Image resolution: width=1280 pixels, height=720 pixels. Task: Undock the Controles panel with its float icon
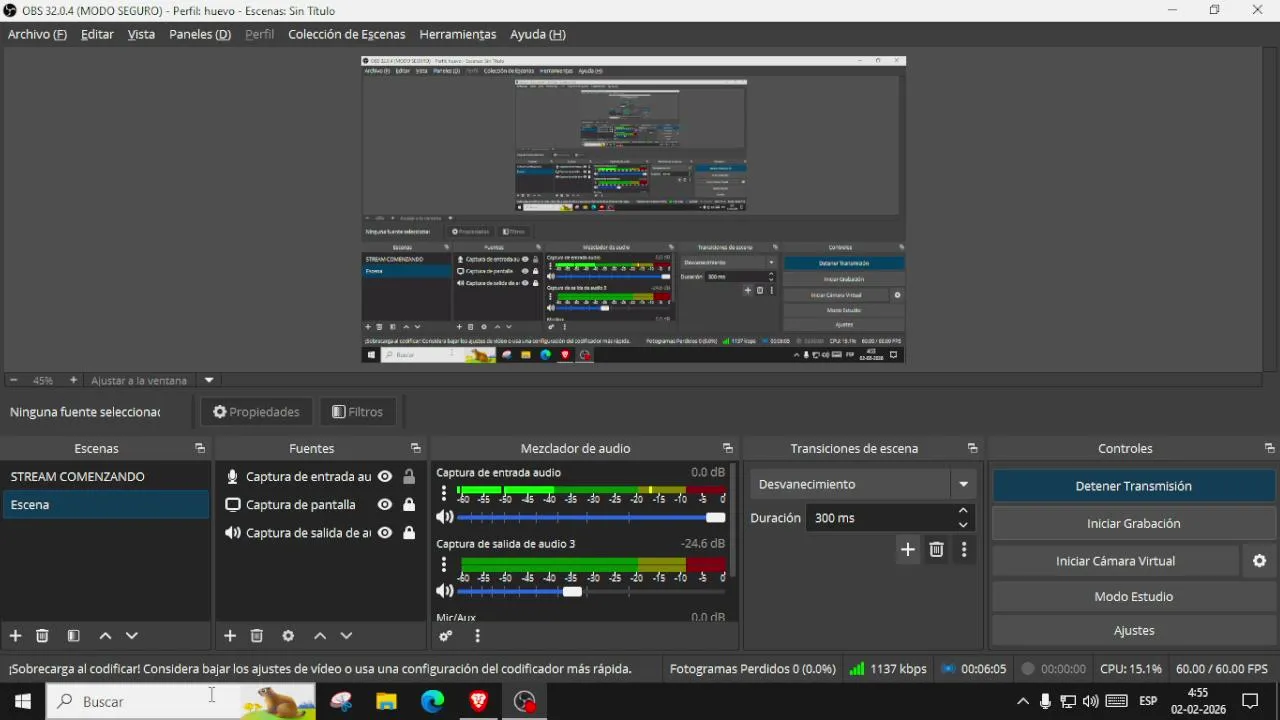[x=1270, y=448]
